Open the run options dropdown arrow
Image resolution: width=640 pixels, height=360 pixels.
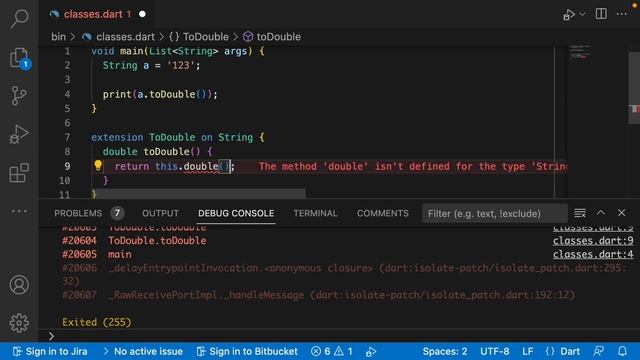[x=582, y=14]
